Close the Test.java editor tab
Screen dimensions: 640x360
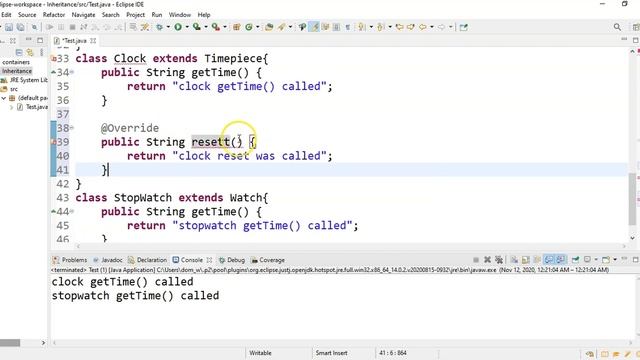tap(93, 41)
